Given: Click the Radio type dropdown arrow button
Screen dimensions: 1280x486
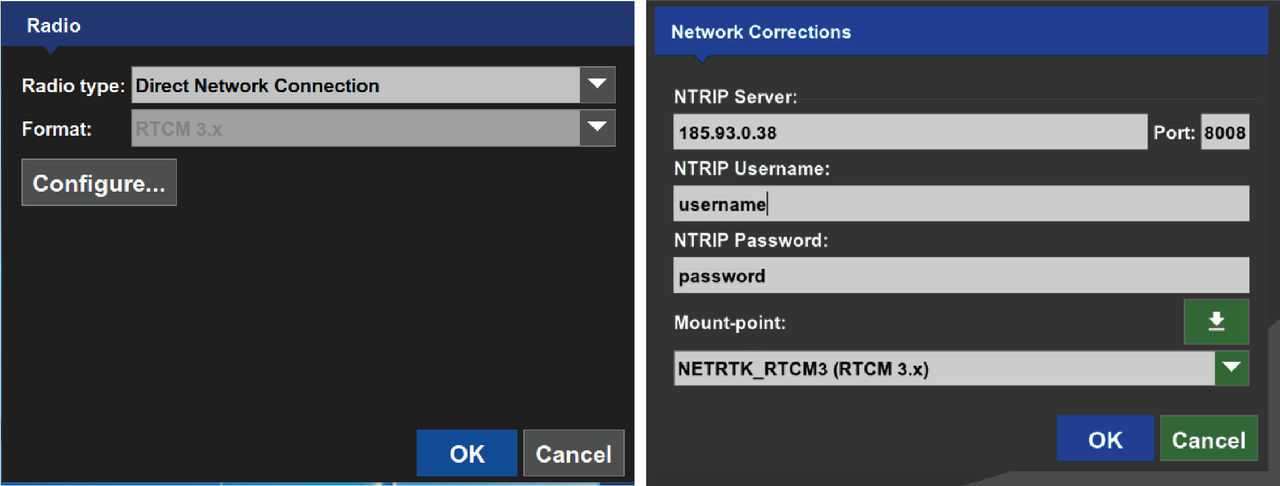Looking at the screenshot, I should pos(597,85).
